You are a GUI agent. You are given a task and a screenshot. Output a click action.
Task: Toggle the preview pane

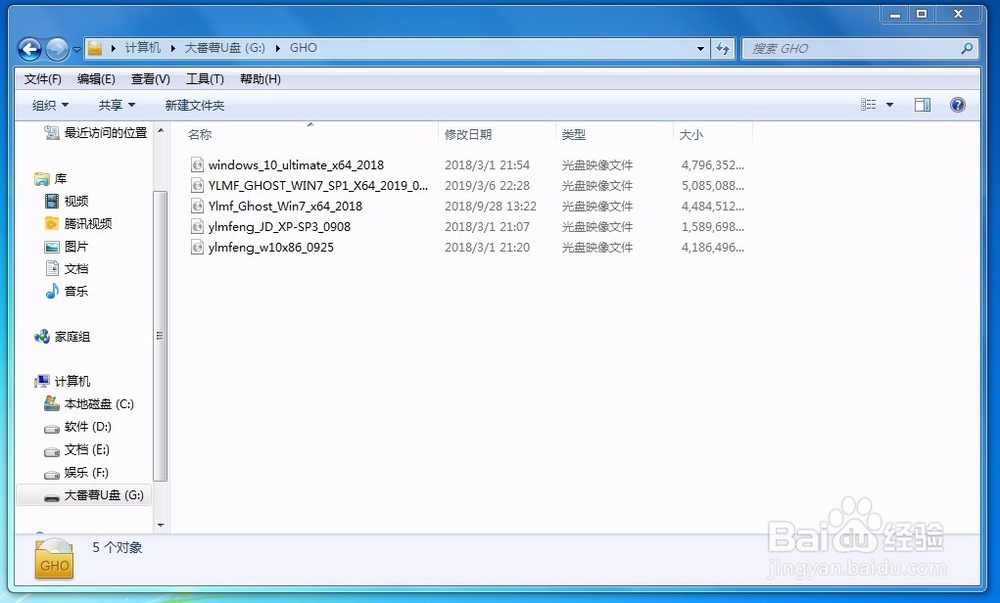coord(922,105)
